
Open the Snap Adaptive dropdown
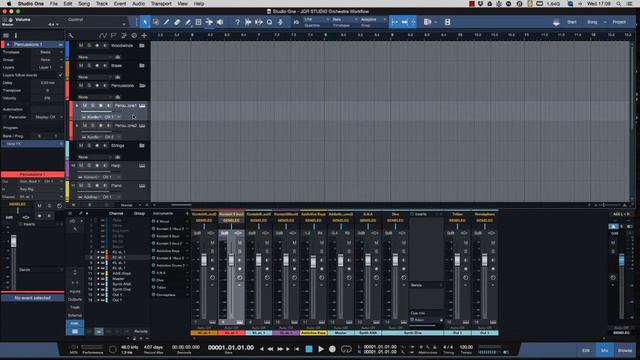click(x=373, y=20)
